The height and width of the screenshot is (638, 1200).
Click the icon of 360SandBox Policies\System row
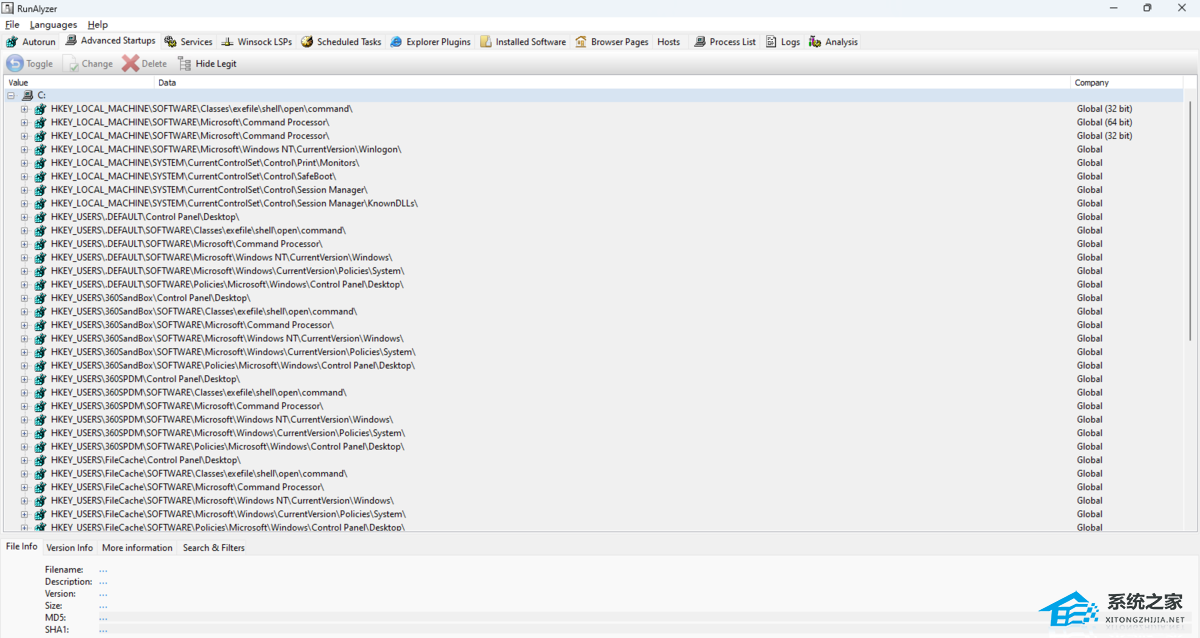pyautogui.click(x=40, y=352)
